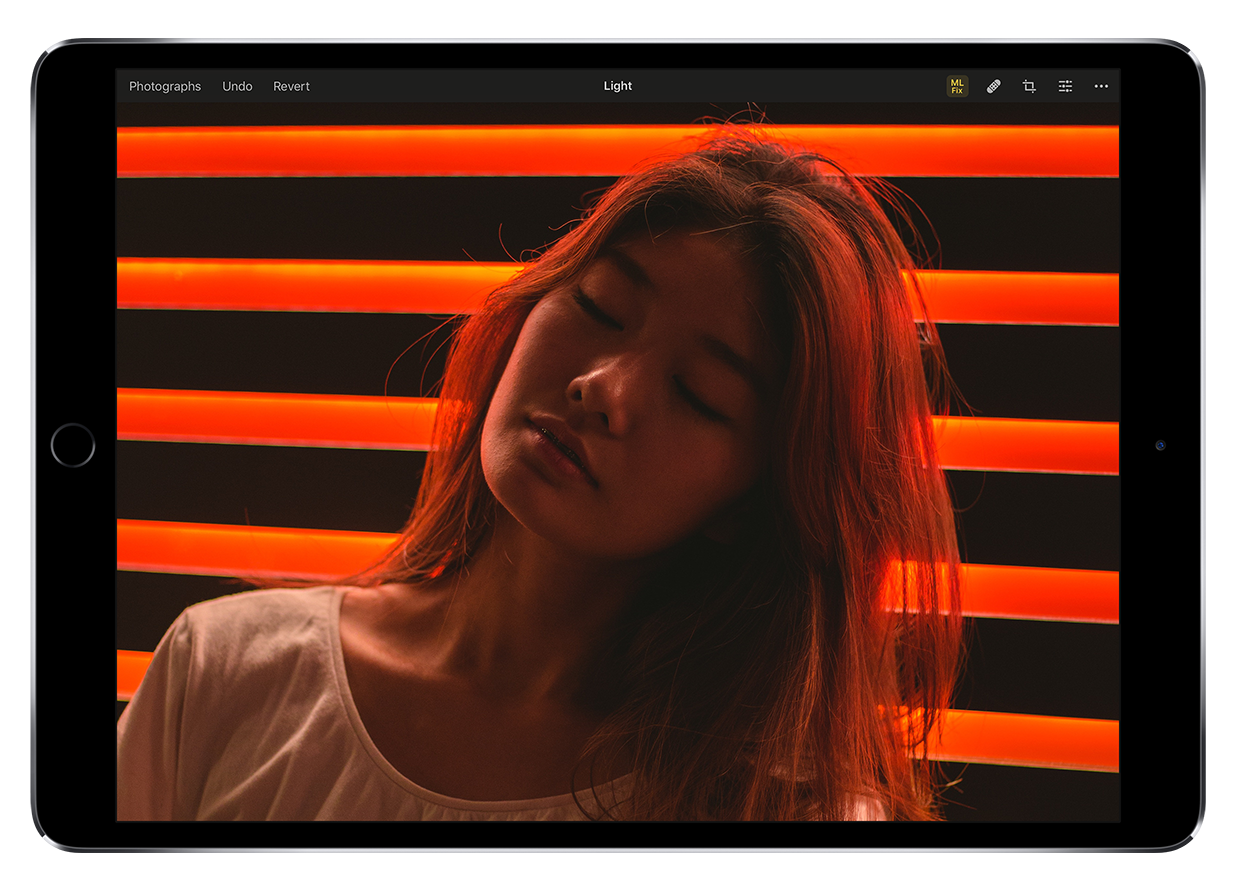Activate the crop and straighten icon
1237x886 pixels.
[x=1029, y=86]
